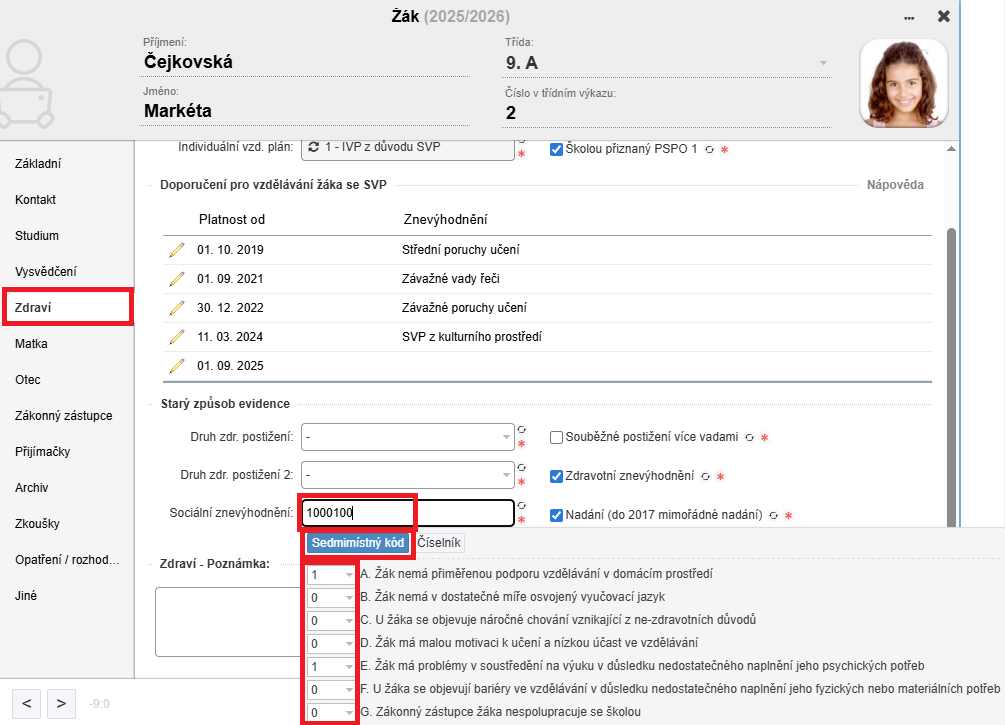Screen dimensions: 1005x725
Task: Uncheck Školou přiznaný PSPO 1 checkbox
Action: click(557, 149)
